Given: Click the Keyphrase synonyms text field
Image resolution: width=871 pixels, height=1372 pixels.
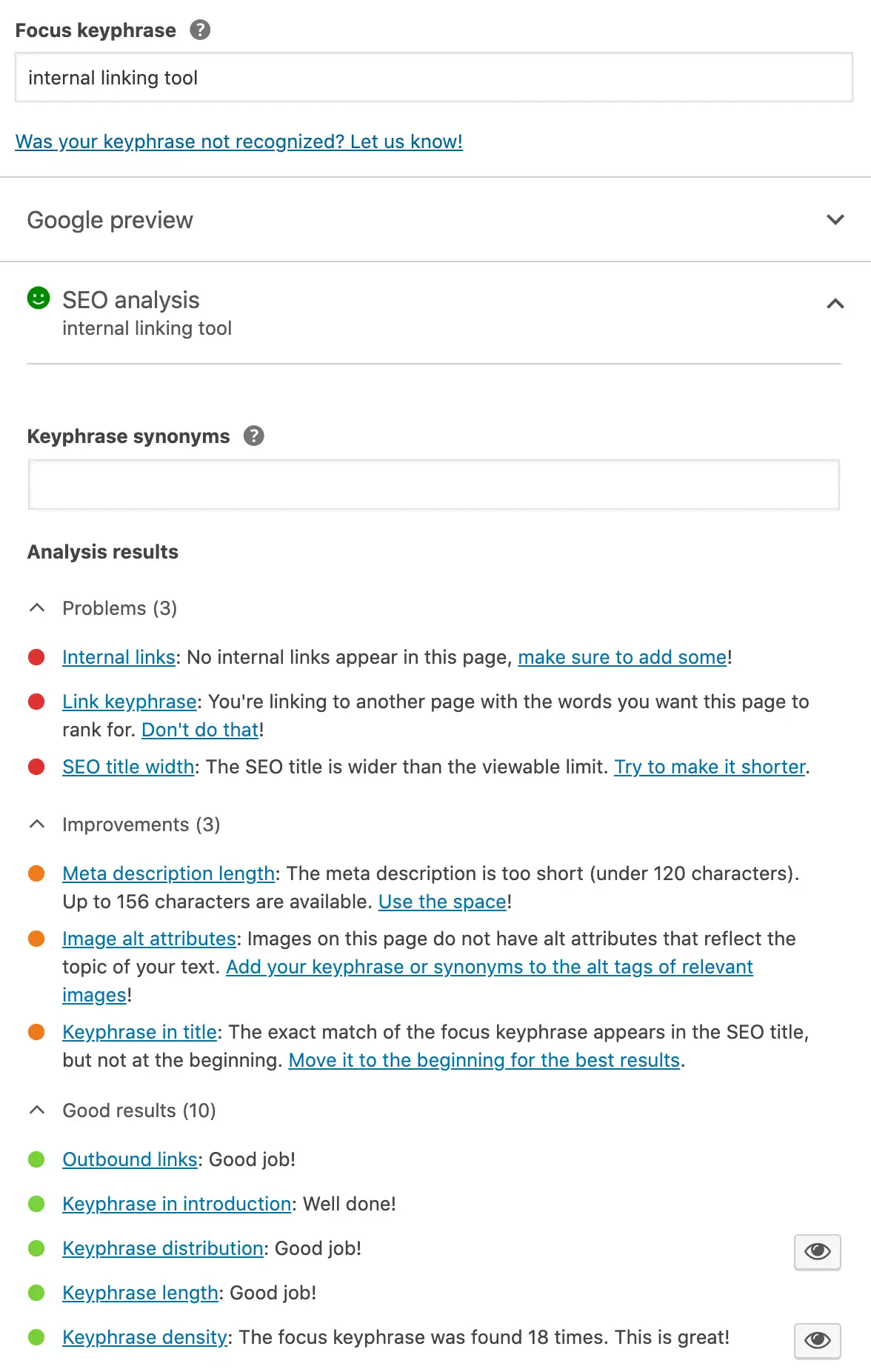Looking at the screenshot, I should (x=434, y=484).
